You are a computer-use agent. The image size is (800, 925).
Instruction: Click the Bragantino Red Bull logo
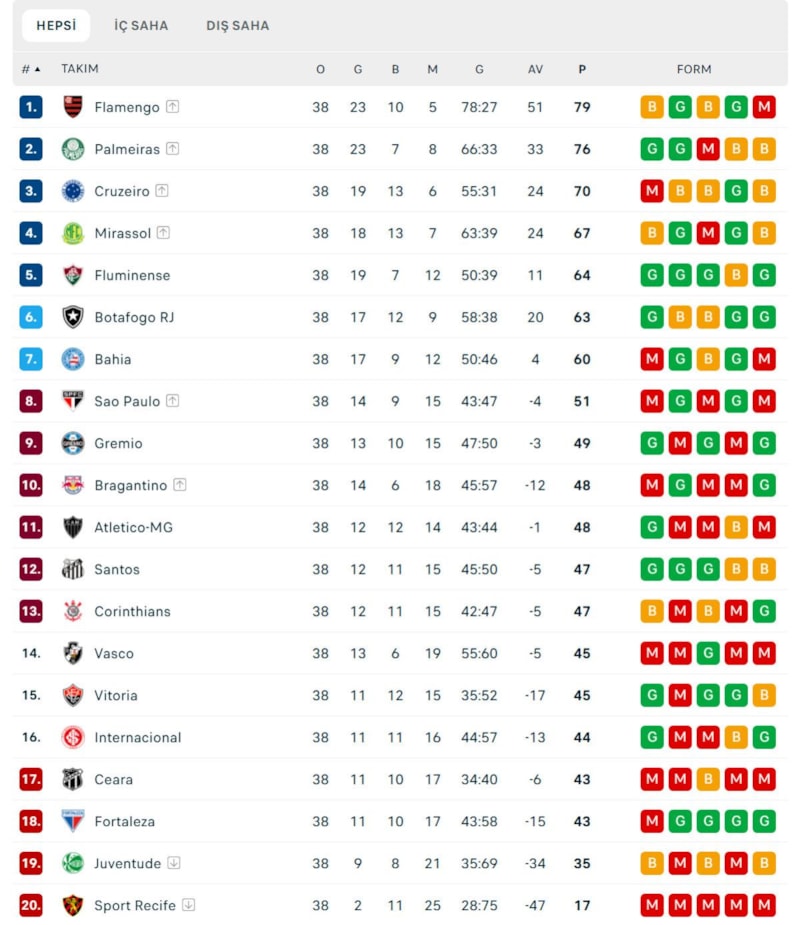click(73, 485)
